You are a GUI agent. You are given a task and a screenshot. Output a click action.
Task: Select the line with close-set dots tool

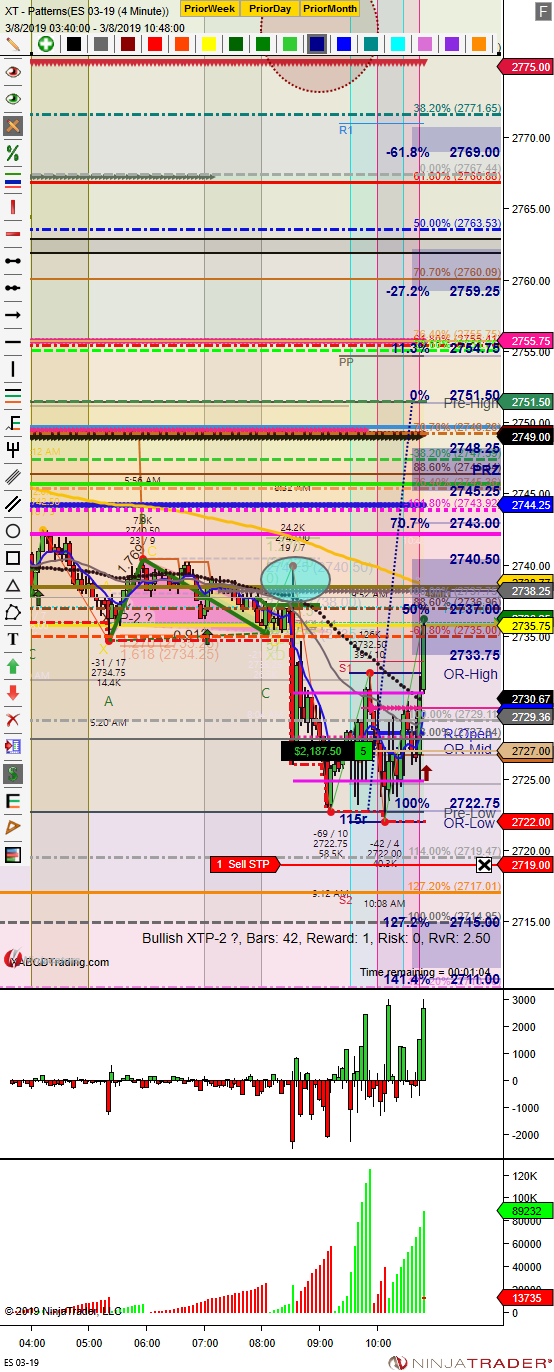tap(13, 288)
